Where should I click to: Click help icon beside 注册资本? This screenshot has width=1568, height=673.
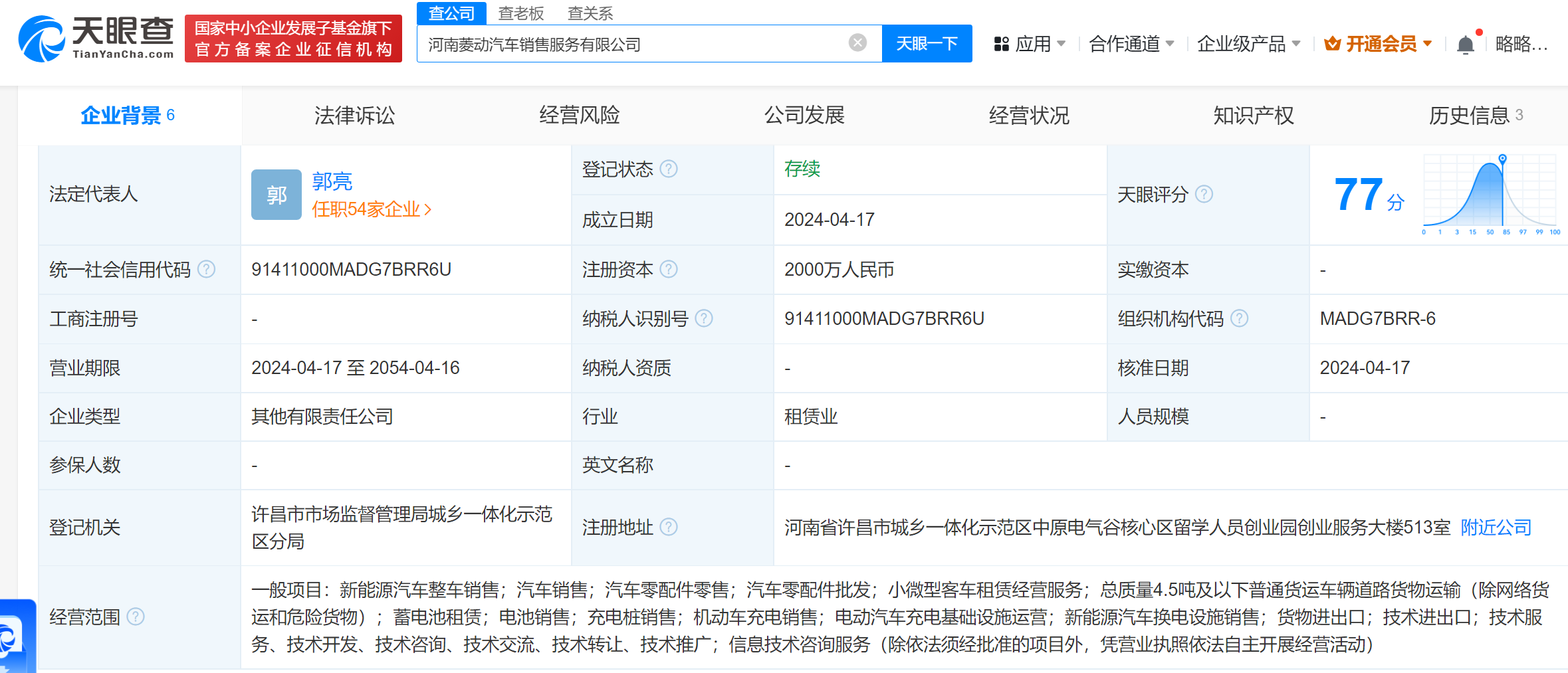click(x=669, y=269)
